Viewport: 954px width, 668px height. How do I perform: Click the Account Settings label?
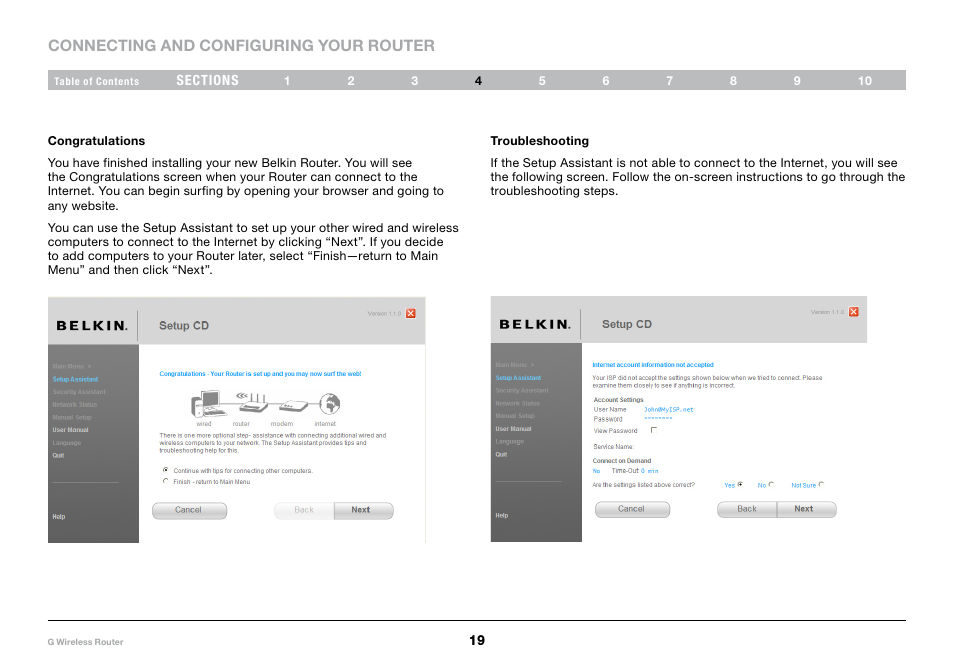[618, 400]
